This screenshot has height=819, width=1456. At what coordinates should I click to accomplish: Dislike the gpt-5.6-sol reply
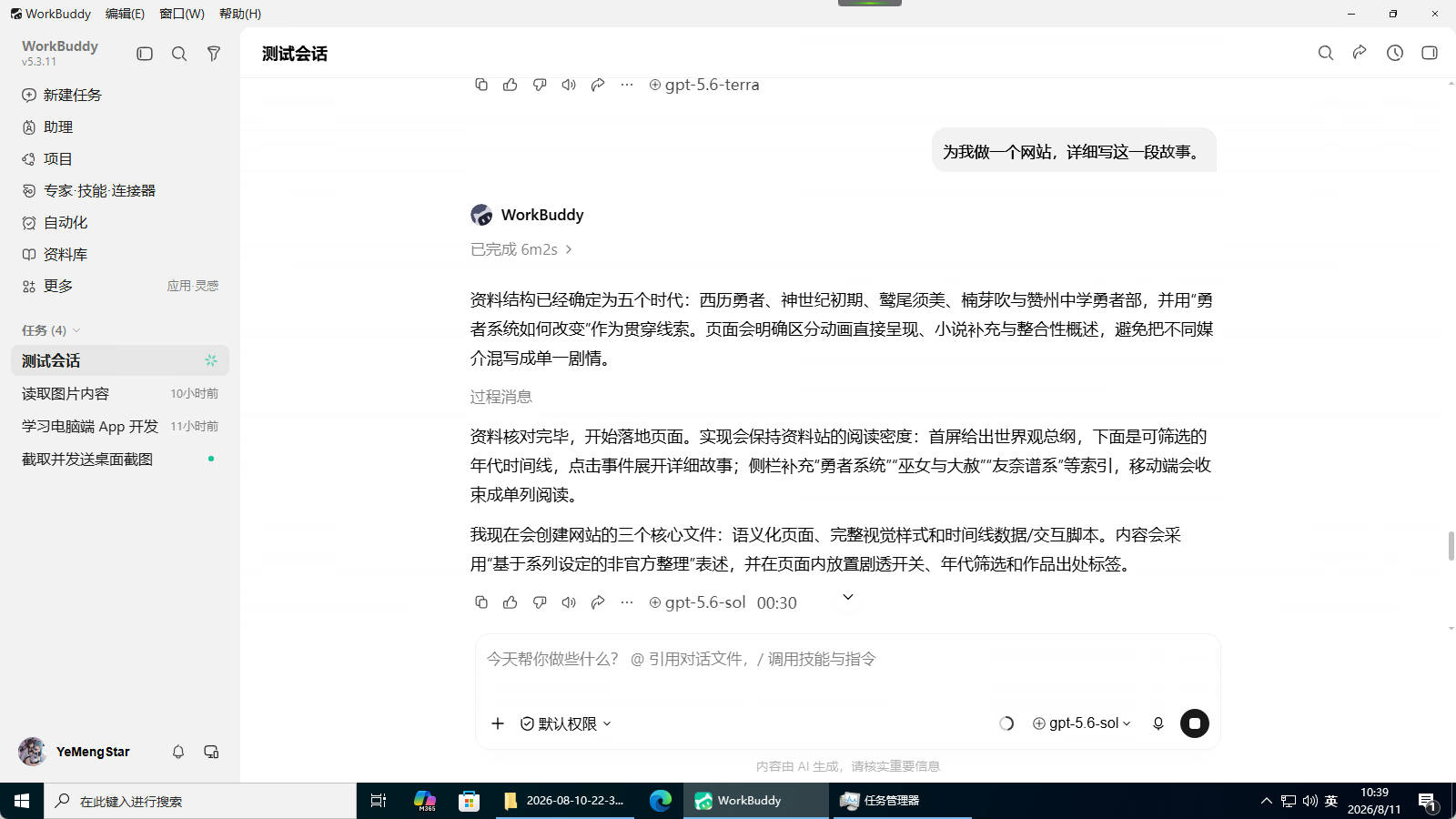(540, 602)
